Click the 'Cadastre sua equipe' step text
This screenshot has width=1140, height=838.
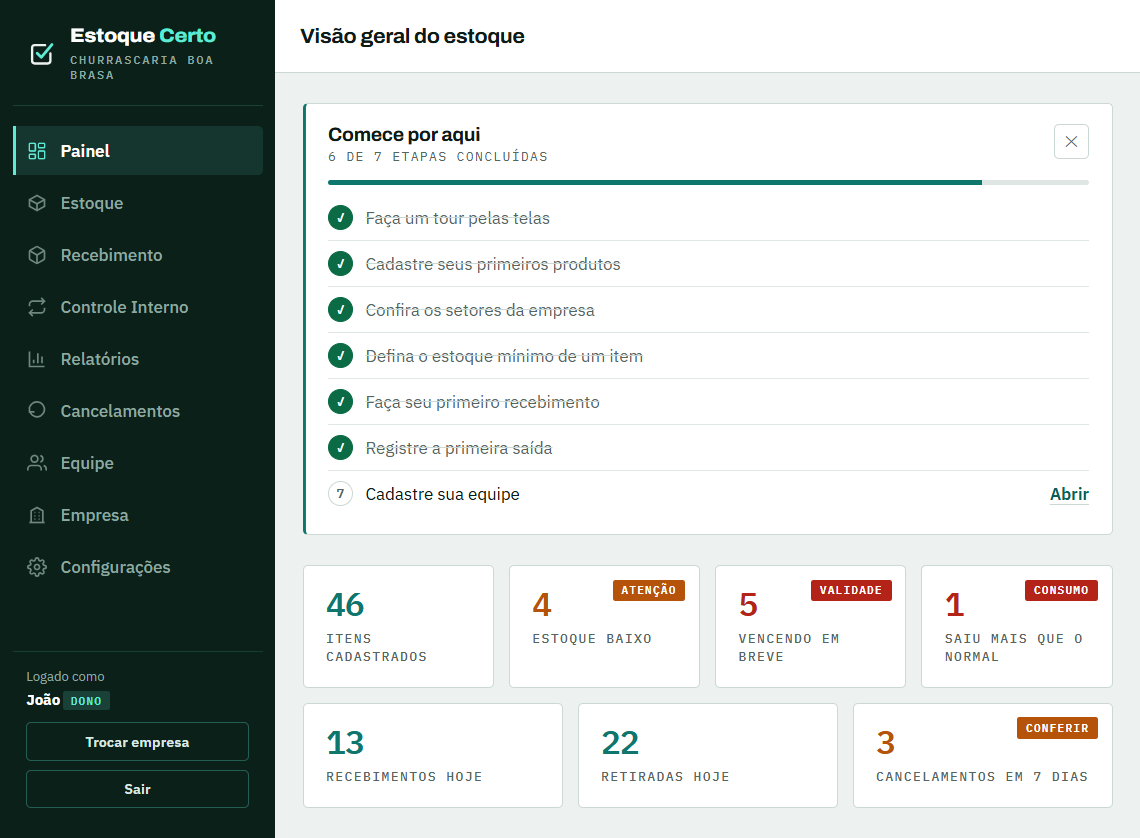[442, 494]
